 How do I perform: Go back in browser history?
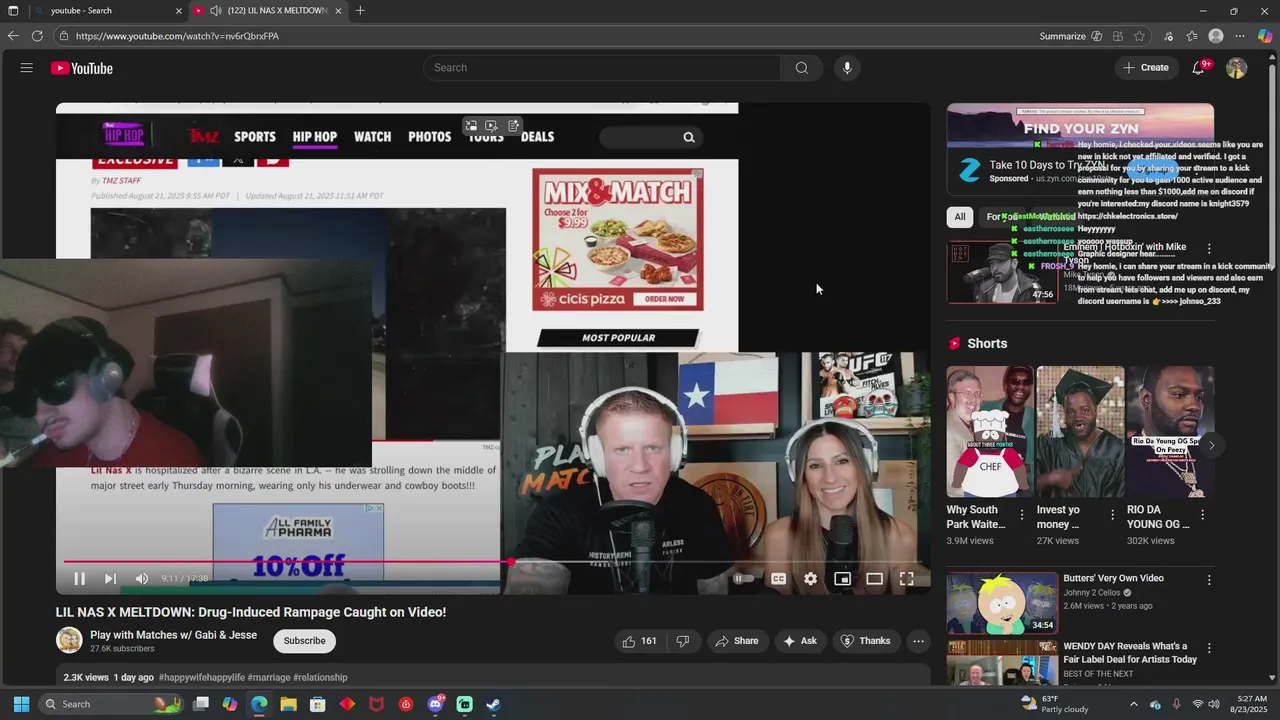click(x=13, y=36)
